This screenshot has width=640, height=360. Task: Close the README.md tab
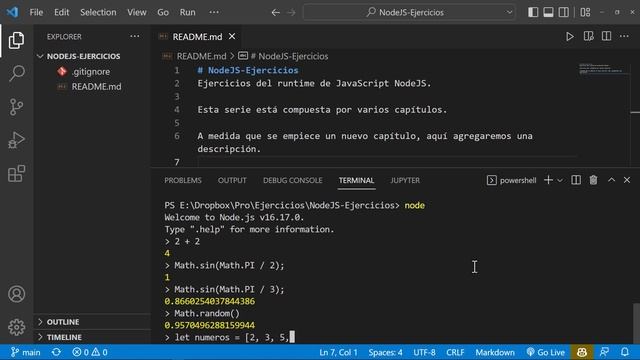(x=232, y=37)
